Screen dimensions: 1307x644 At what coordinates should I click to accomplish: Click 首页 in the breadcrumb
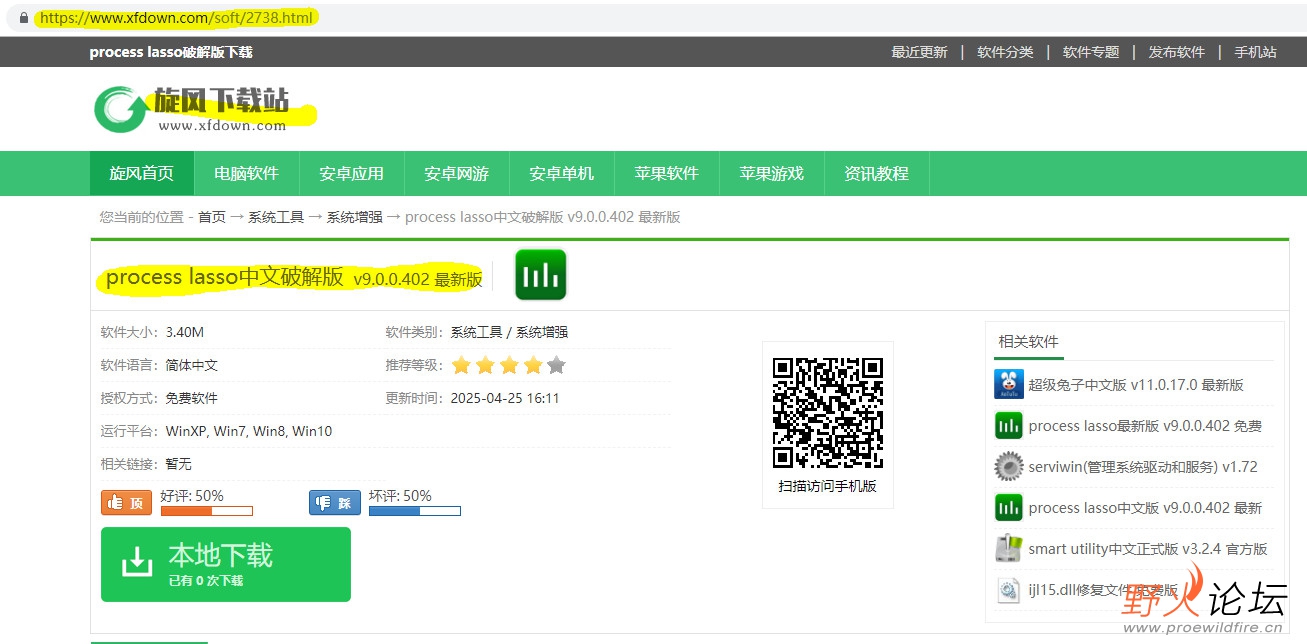pos(212,217)
